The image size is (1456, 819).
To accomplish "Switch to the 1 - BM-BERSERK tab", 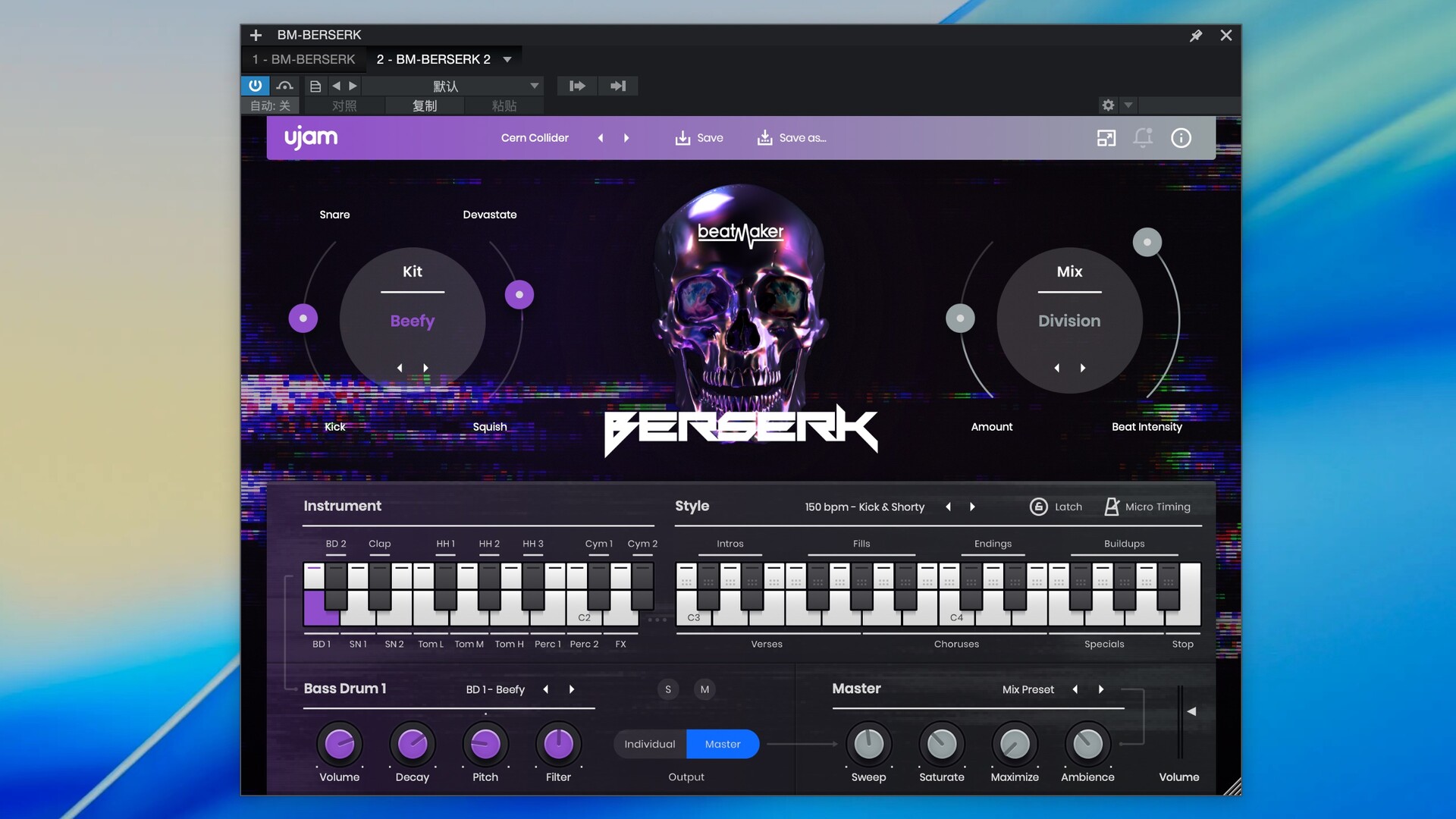I will point(303,59).
